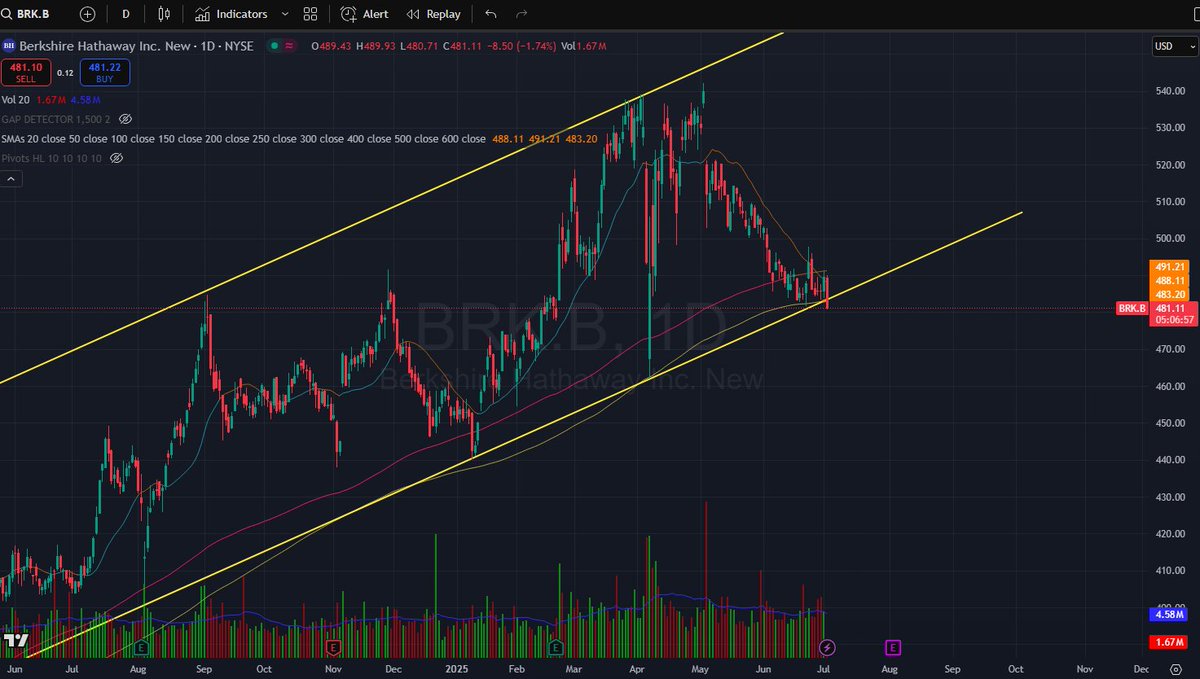Click the purple upcoming earnings E marker
1200x679 pixels.
(892, 648)
